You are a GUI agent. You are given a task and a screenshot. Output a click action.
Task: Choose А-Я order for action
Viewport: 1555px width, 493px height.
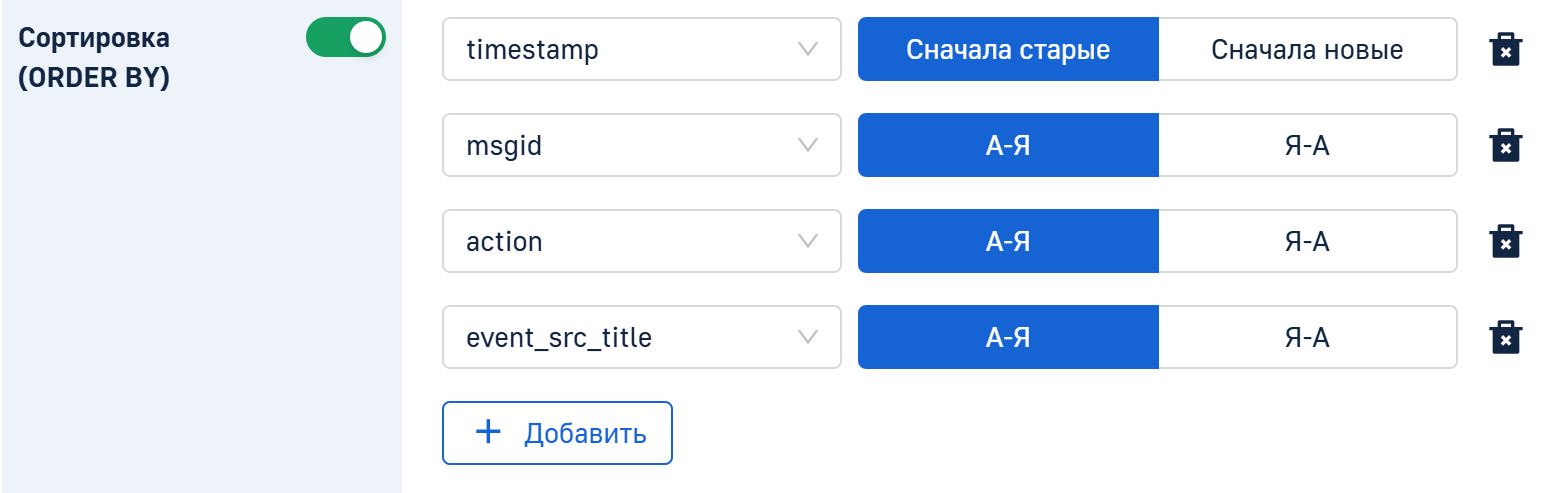tap(1008, 241)
